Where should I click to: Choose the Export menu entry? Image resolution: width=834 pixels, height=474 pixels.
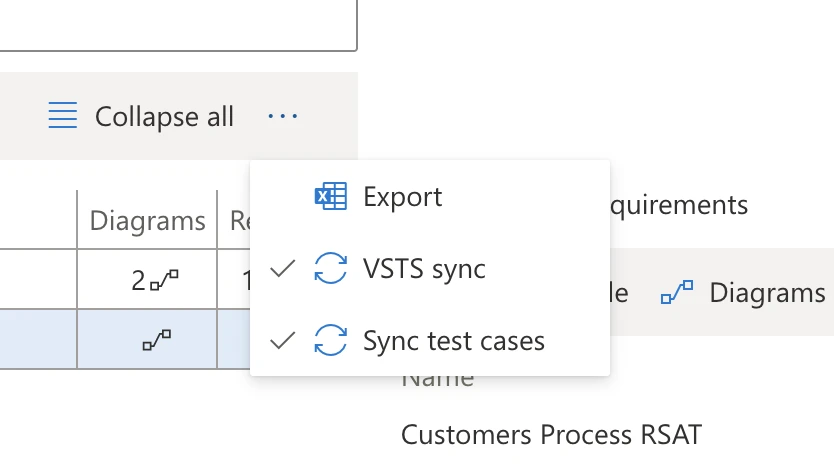(402, 196)
